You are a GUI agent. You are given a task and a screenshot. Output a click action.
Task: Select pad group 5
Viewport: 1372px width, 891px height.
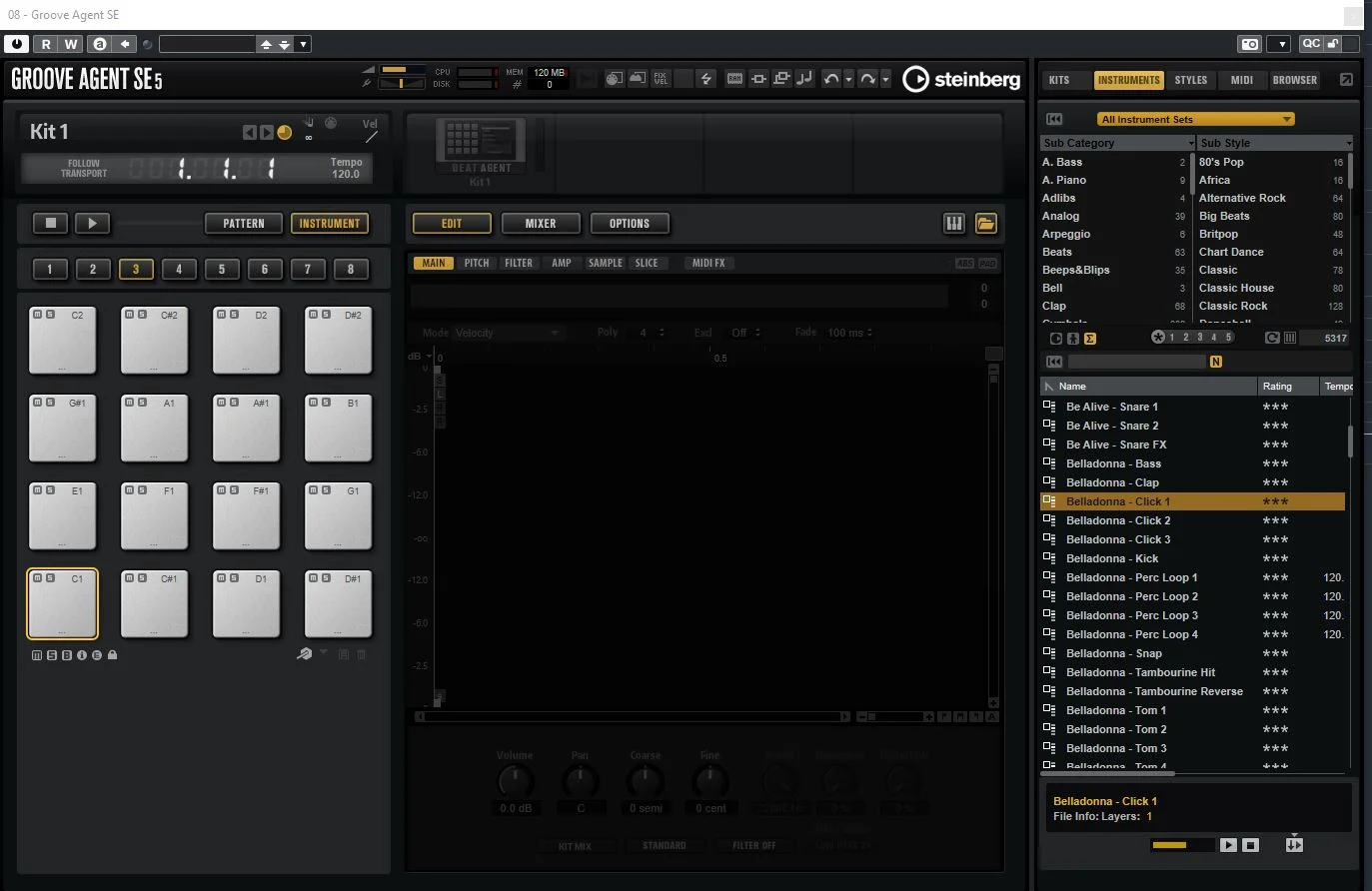[222, 269]
